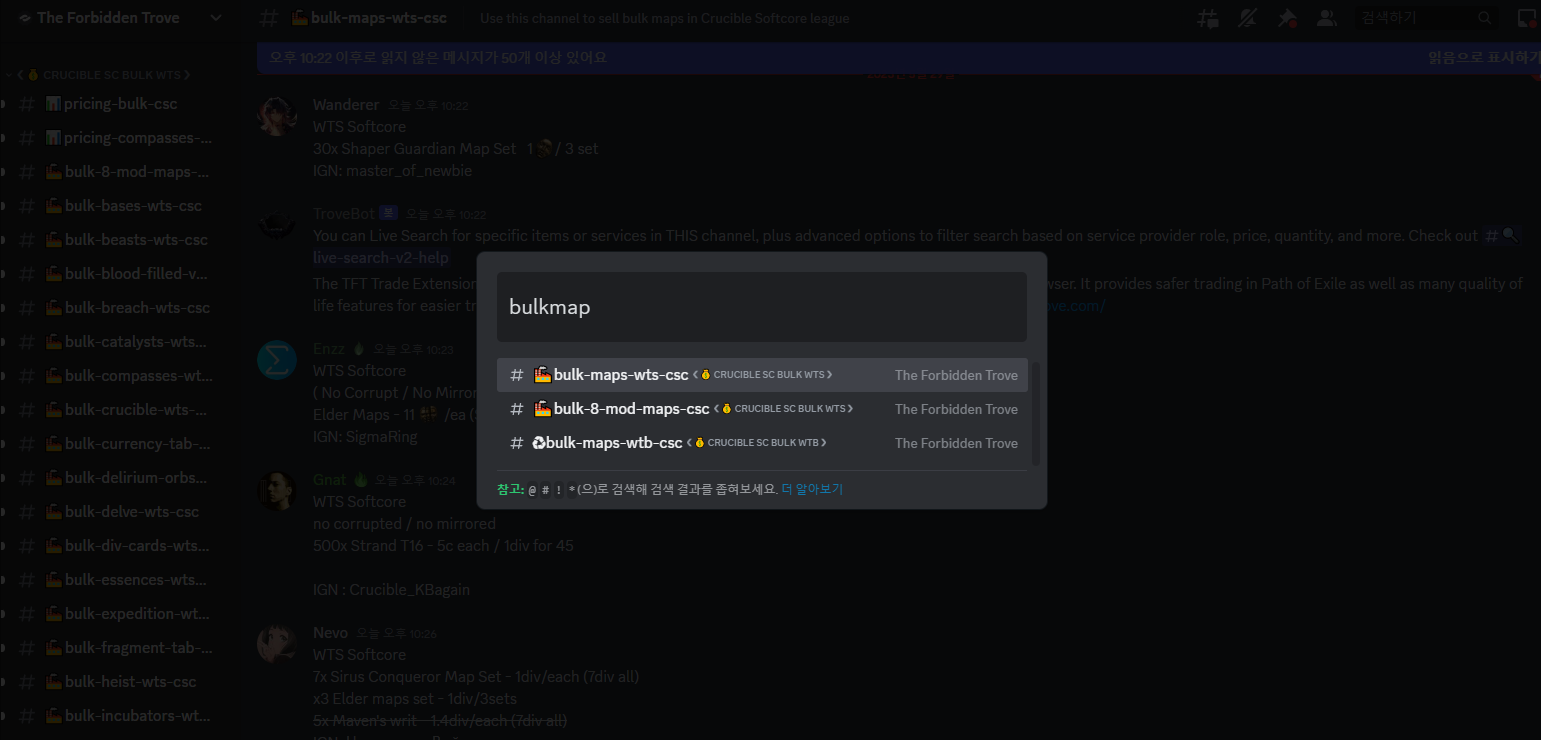Open the inbox icon in header

point(1526,18)
